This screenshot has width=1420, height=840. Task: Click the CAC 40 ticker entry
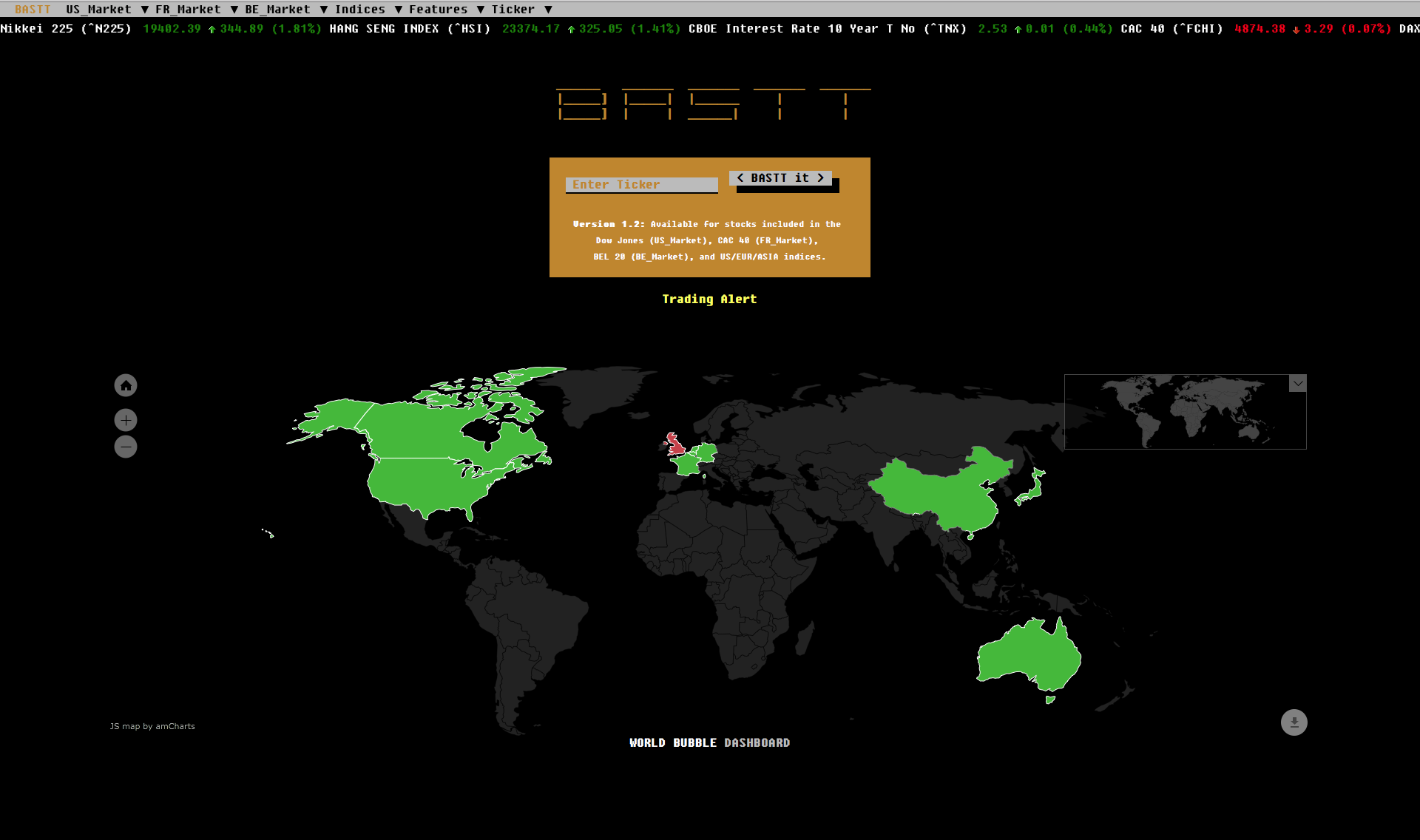pyautogui.click(x=1256, y=29)
